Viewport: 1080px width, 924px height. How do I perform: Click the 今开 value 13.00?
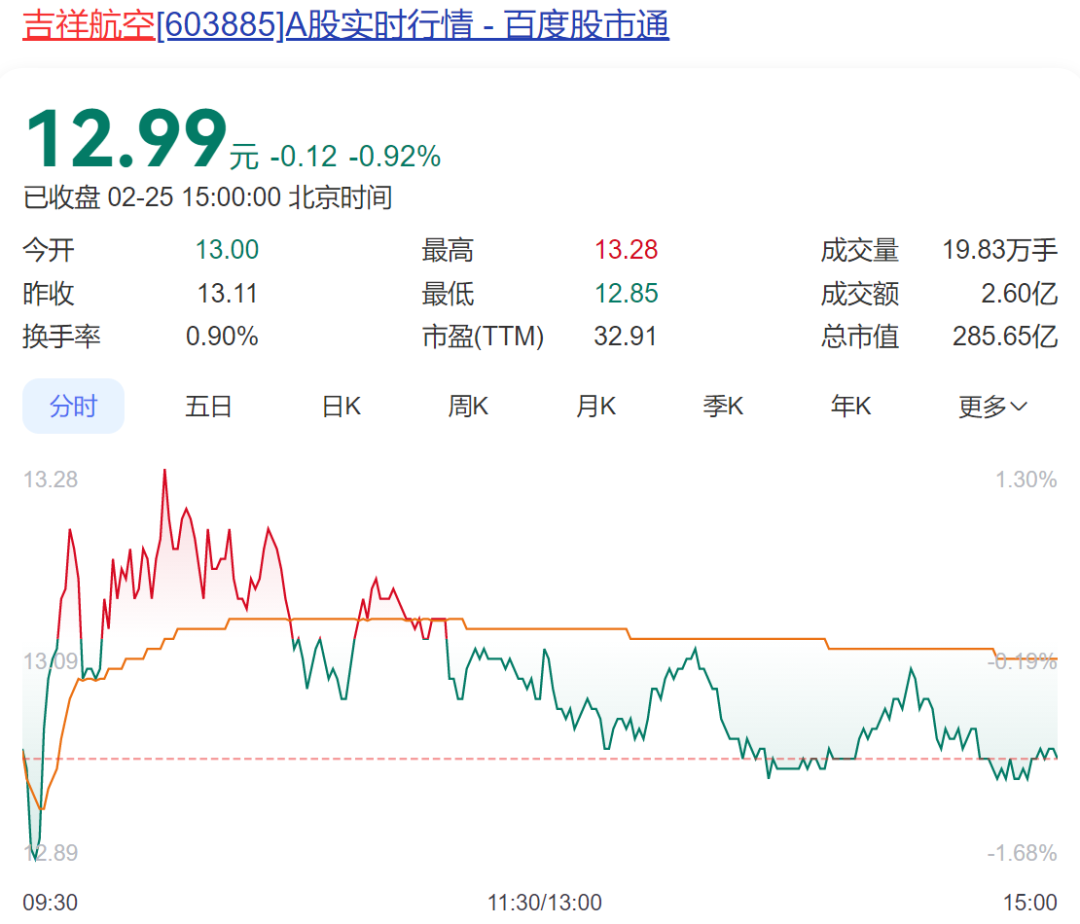coord(227,250)
